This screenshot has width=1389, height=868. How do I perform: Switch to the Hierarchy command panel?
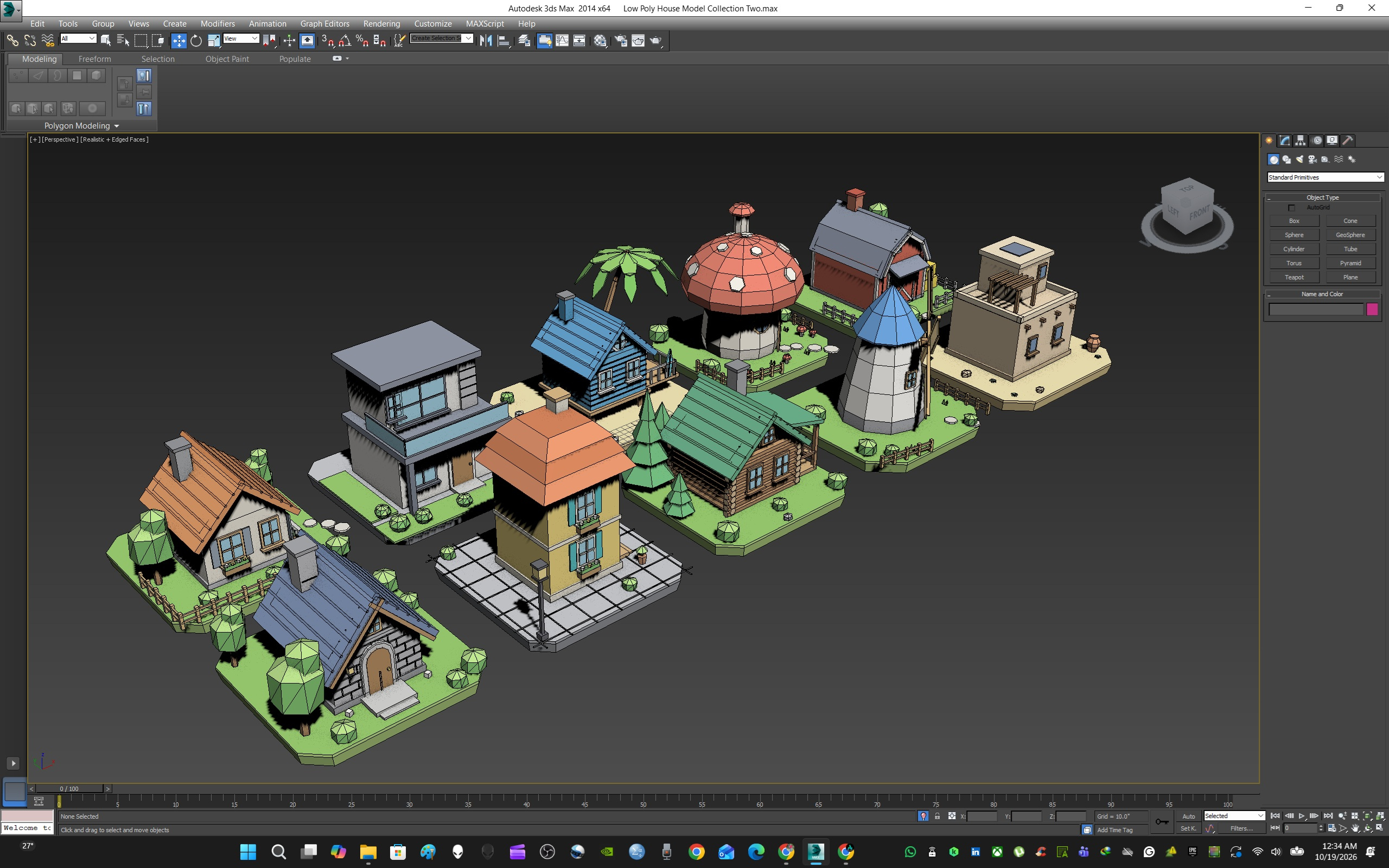click(x=1301, y=140)
